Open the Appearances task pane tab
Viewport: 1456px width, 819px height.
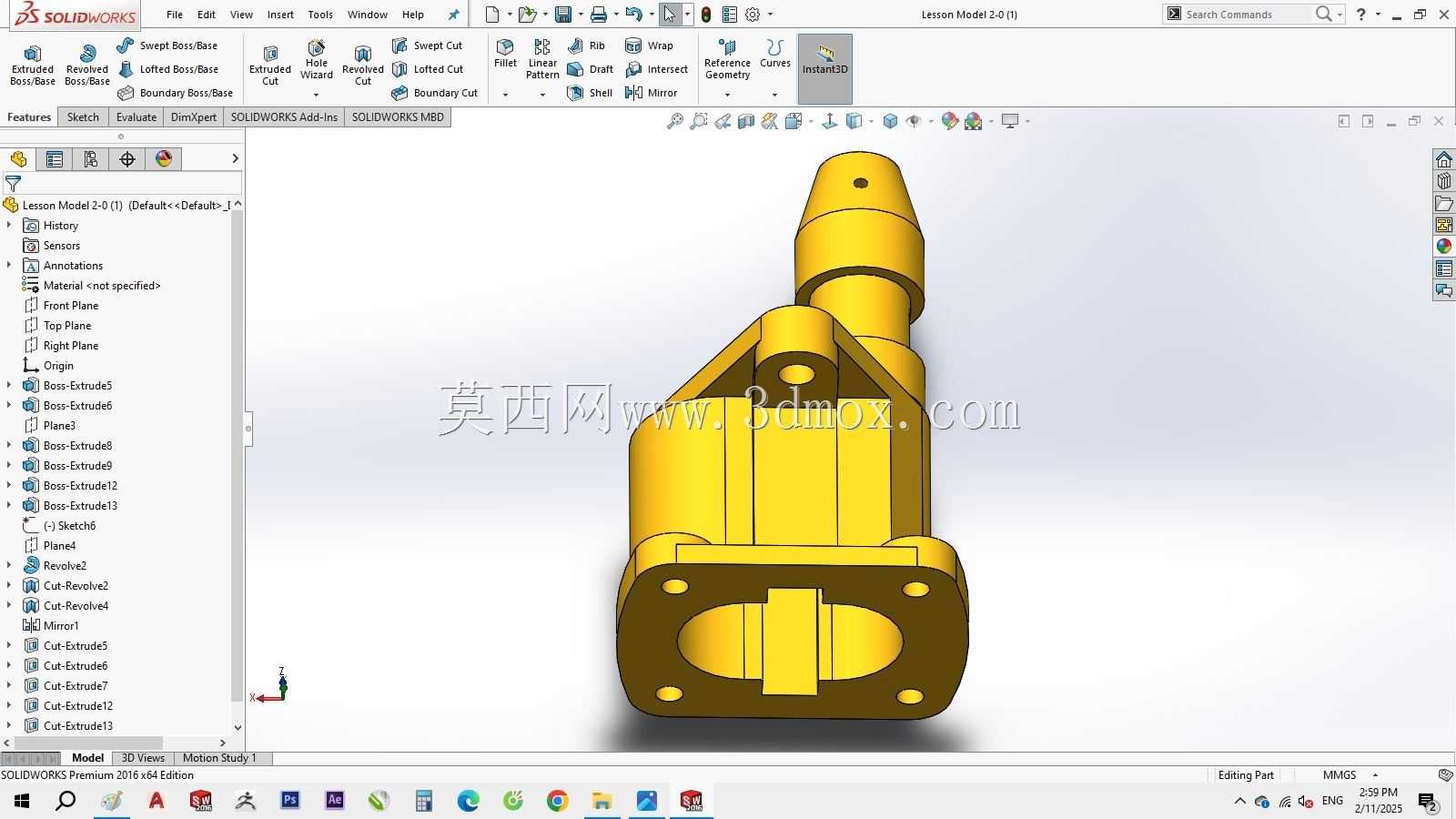[x=1444, y=247]
